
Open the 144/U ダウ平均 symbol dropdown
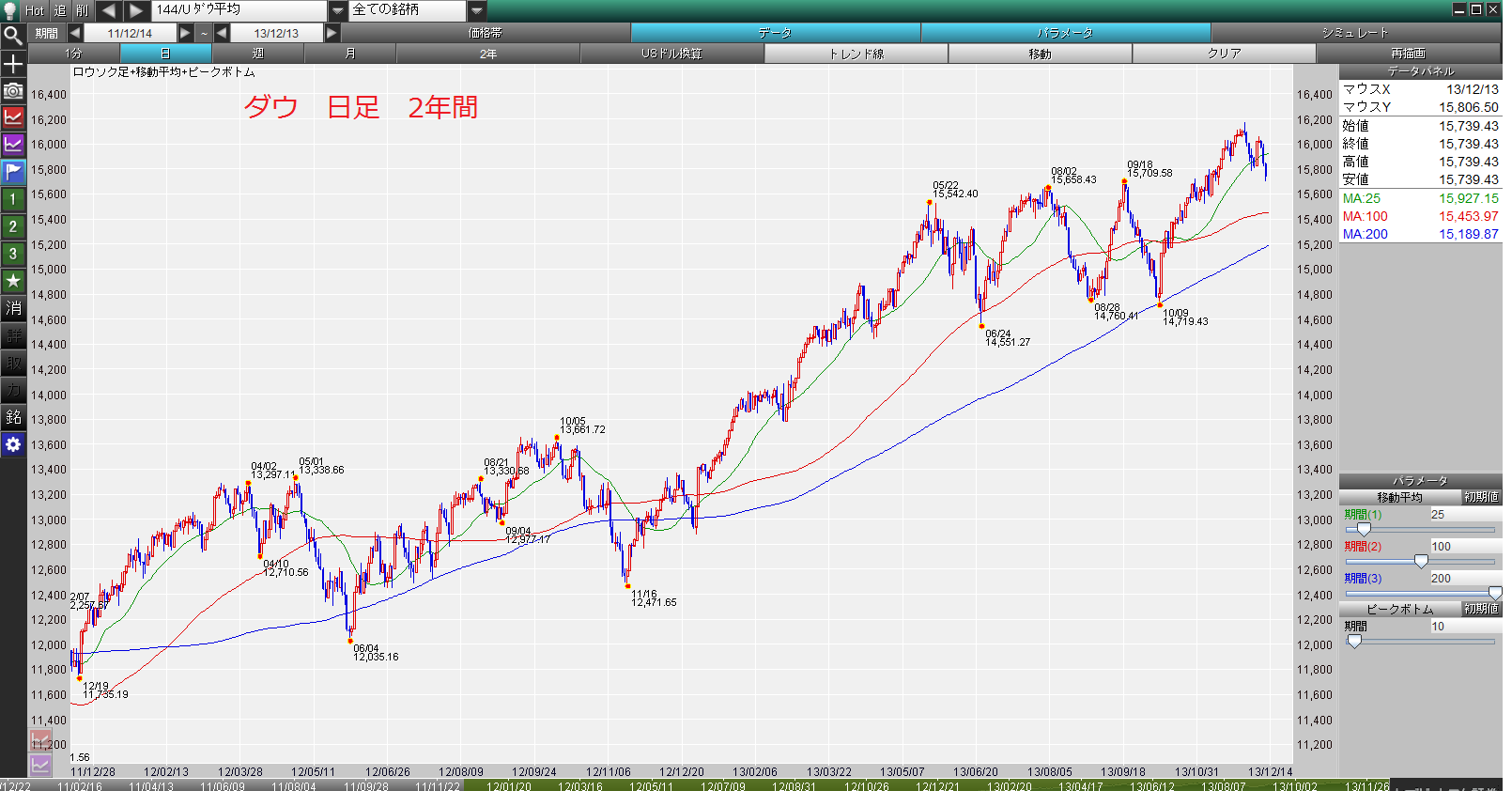point(338,10)
